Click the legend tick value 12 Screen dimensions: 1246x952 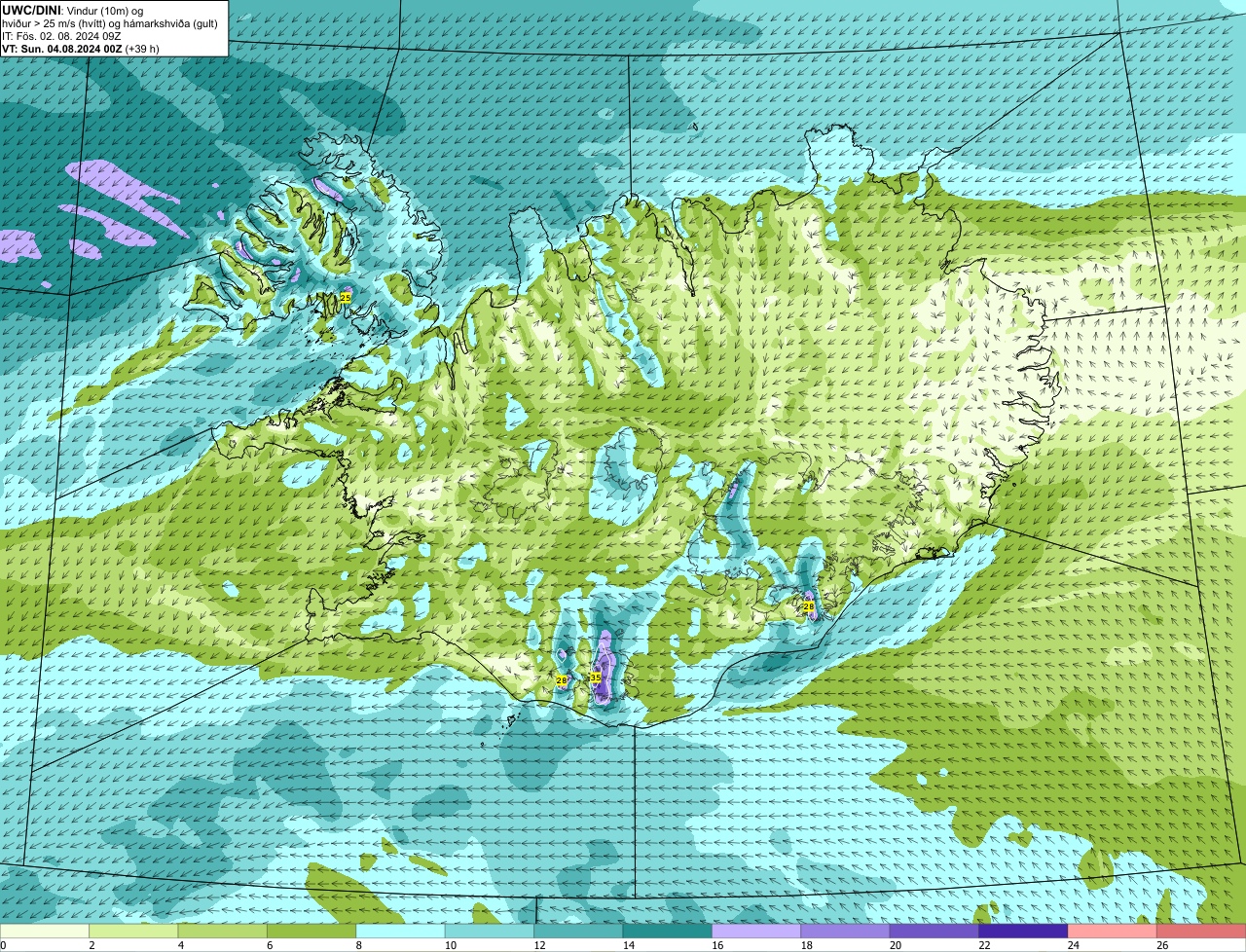[539, 944]
